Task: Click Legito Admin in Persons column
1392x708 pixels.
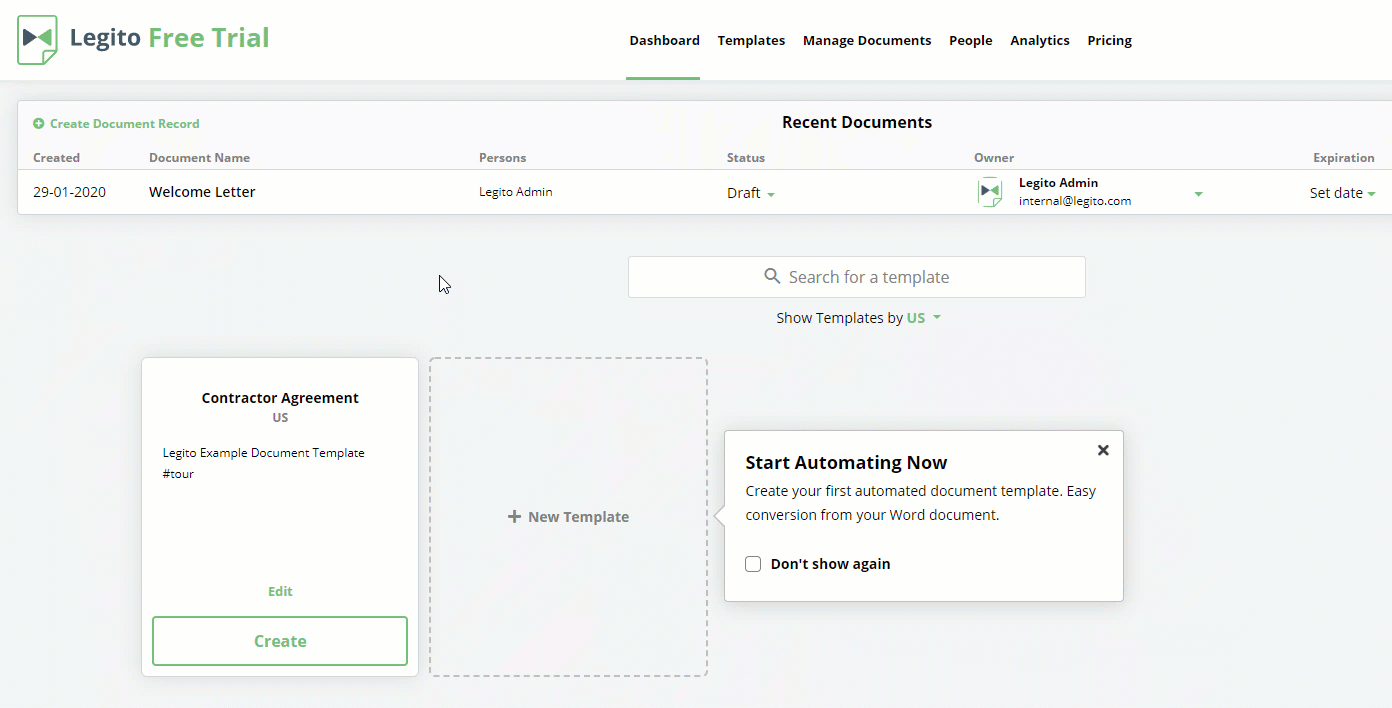Action: click(x=515, y=192)
